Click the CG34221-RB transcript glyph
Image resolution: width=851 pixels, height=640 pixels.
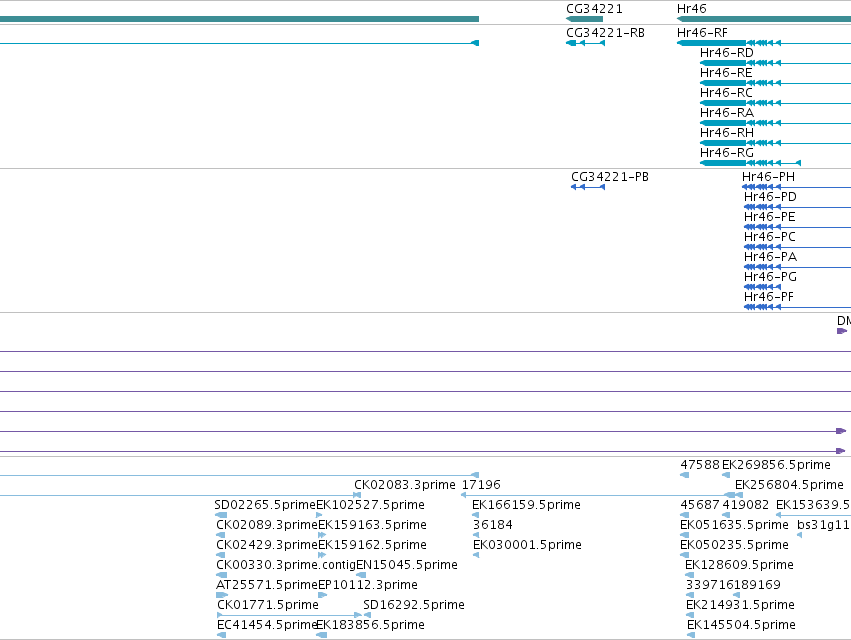(x=585, y=43)
